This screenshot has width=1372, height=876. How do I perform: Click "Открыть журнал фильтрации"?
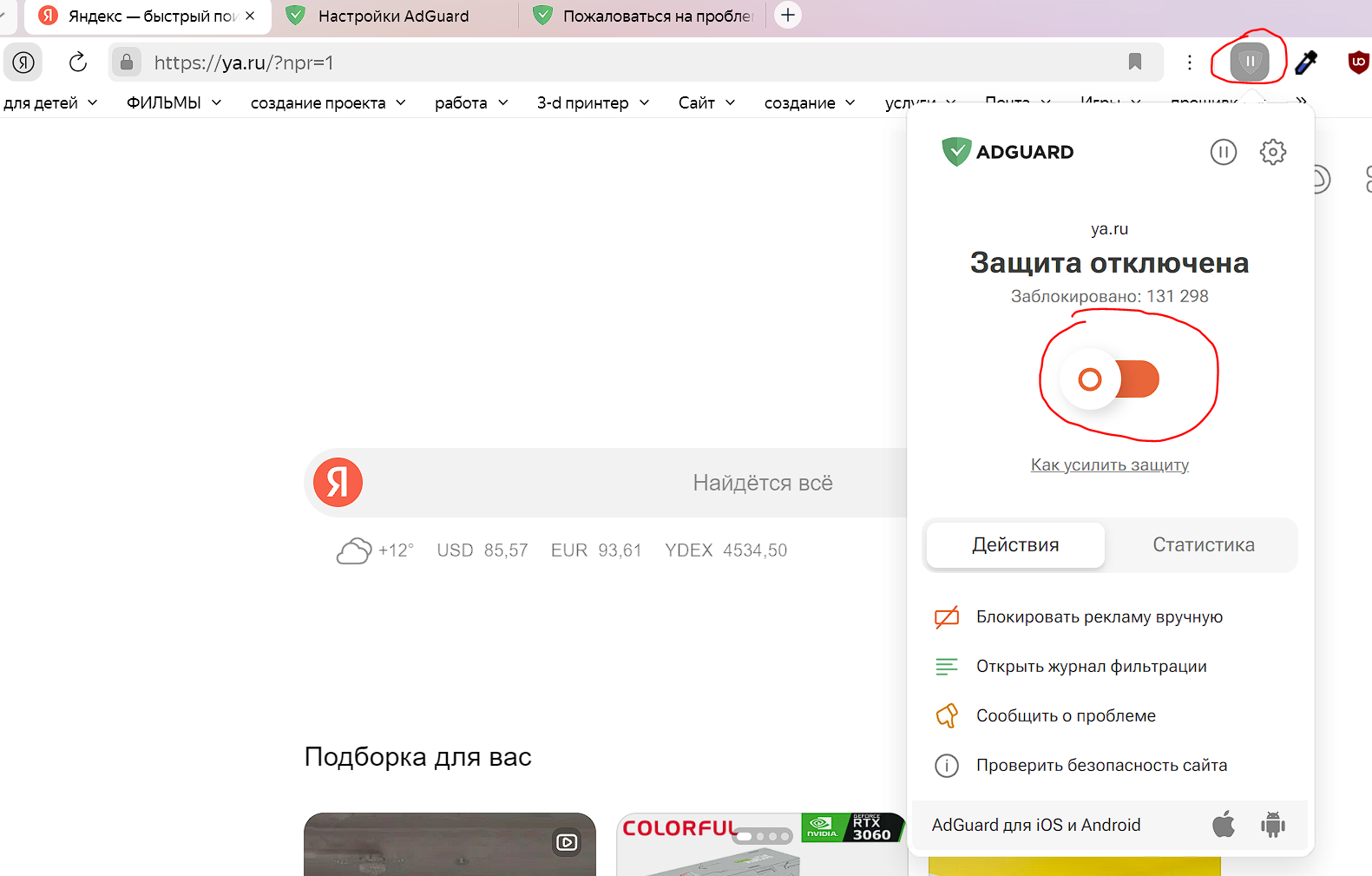pyautogui.click(x=1091, y=667)
